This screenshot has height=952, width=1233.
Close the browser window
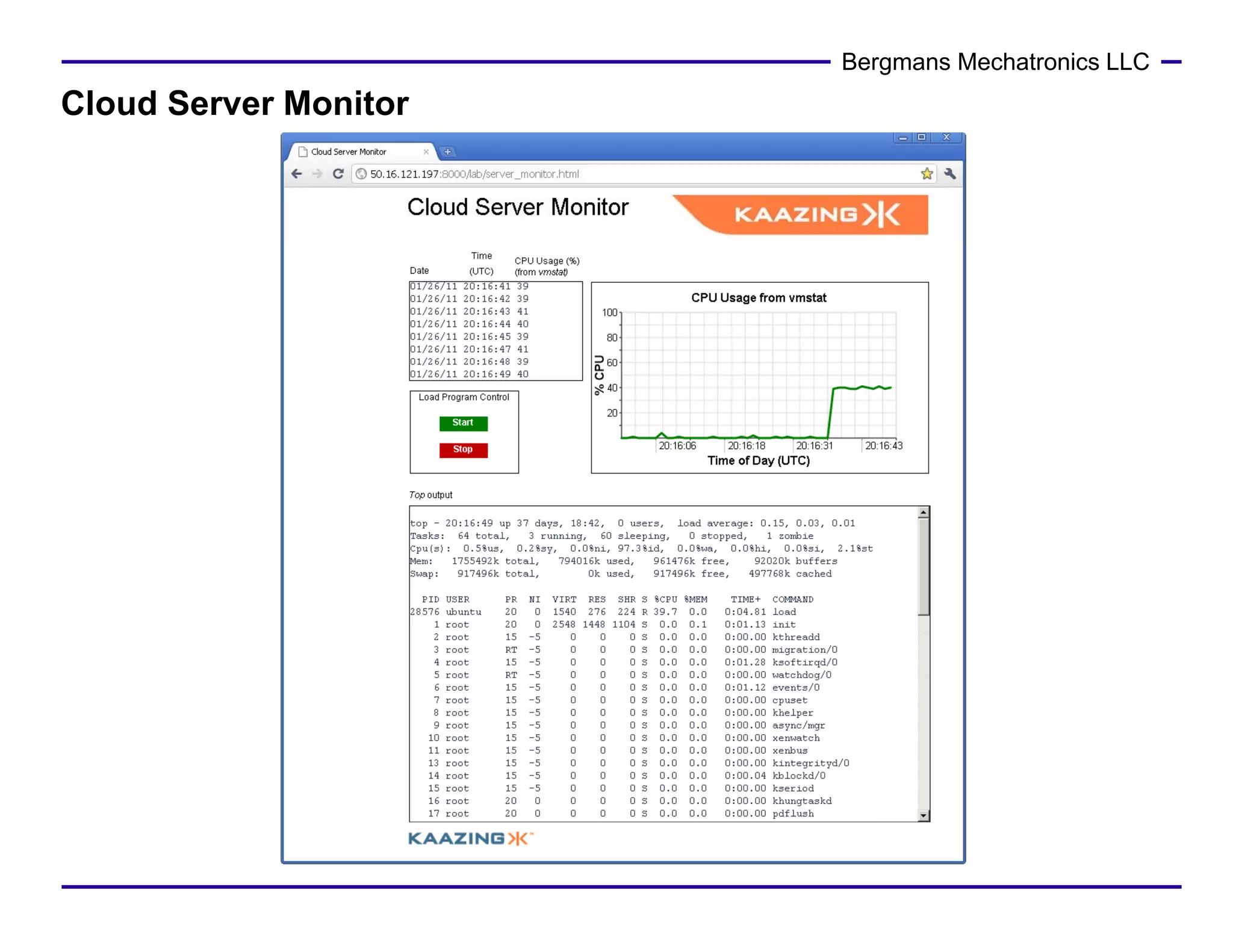[946, 138]
